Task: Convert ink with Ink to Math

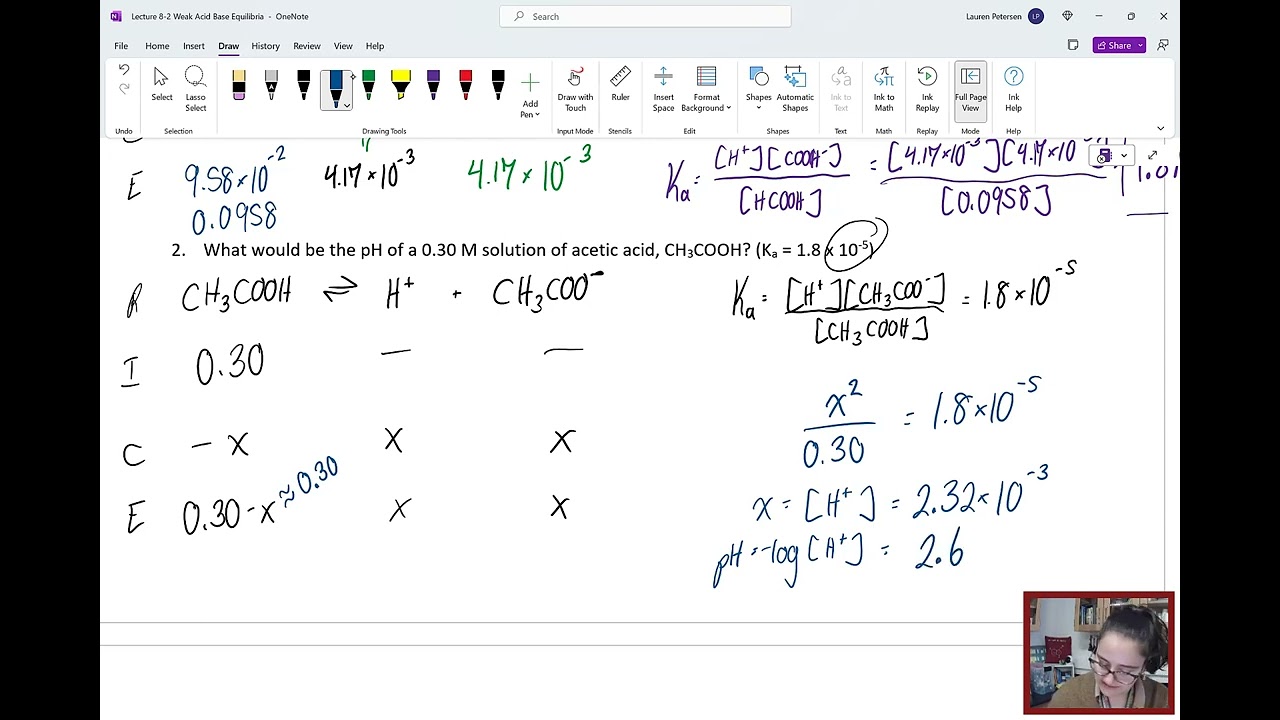Action: click(884, 90)
